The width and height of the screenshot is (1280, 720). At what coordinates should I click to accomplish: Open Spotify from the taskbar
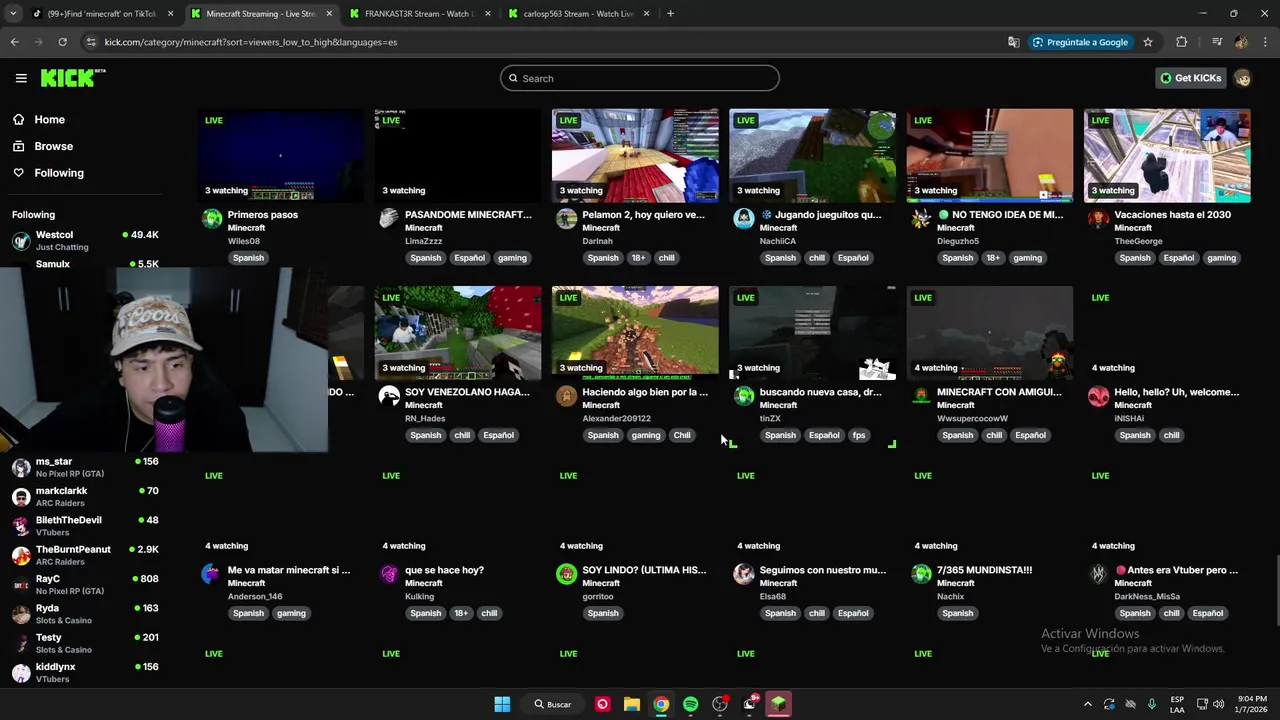(x=690, y=704)
